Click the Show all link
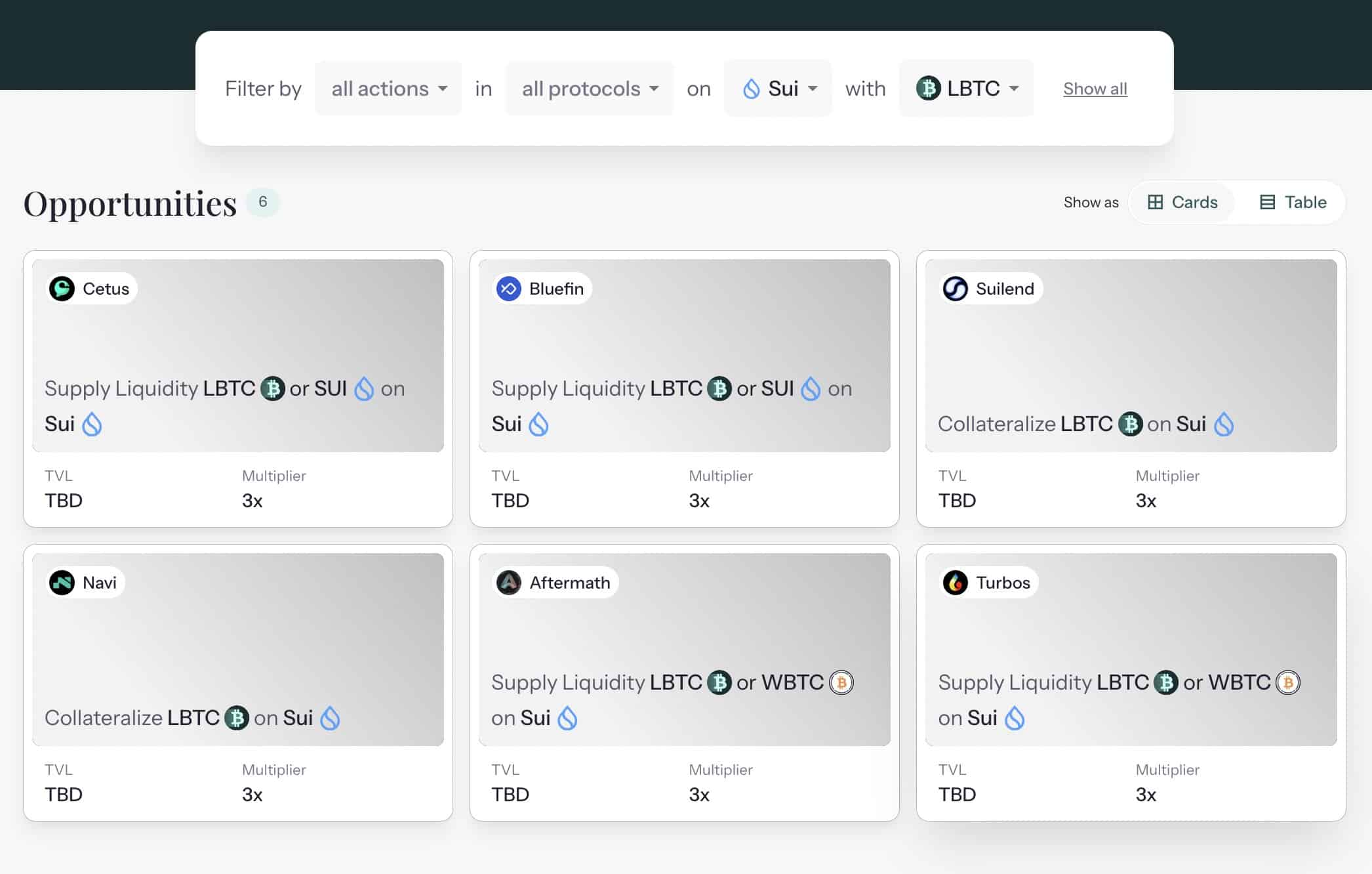The height and width of the screenshot is (874, 1372). coord(1095,89)
